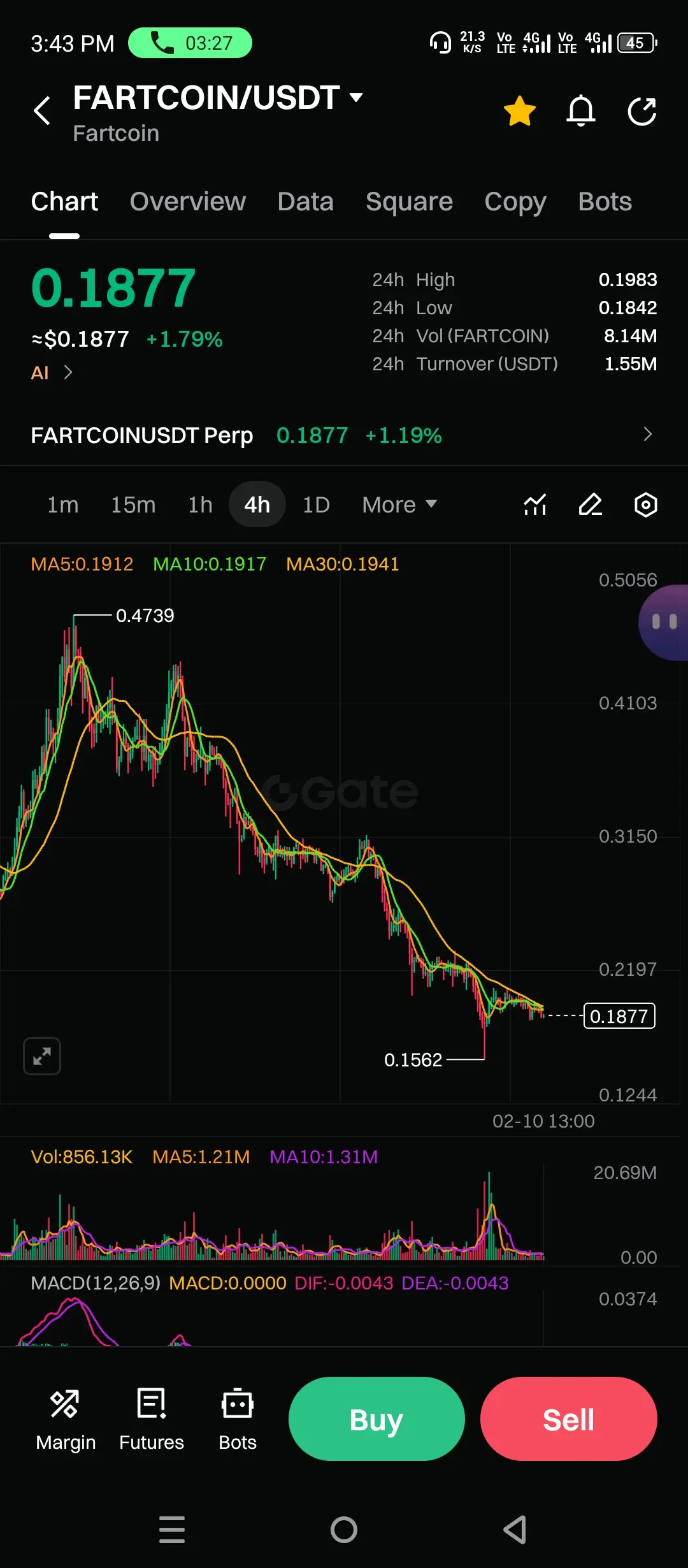Tap the share icon
Viewport: 688px width, 1568px height.
pyautogui.click(x=642, y=111)
